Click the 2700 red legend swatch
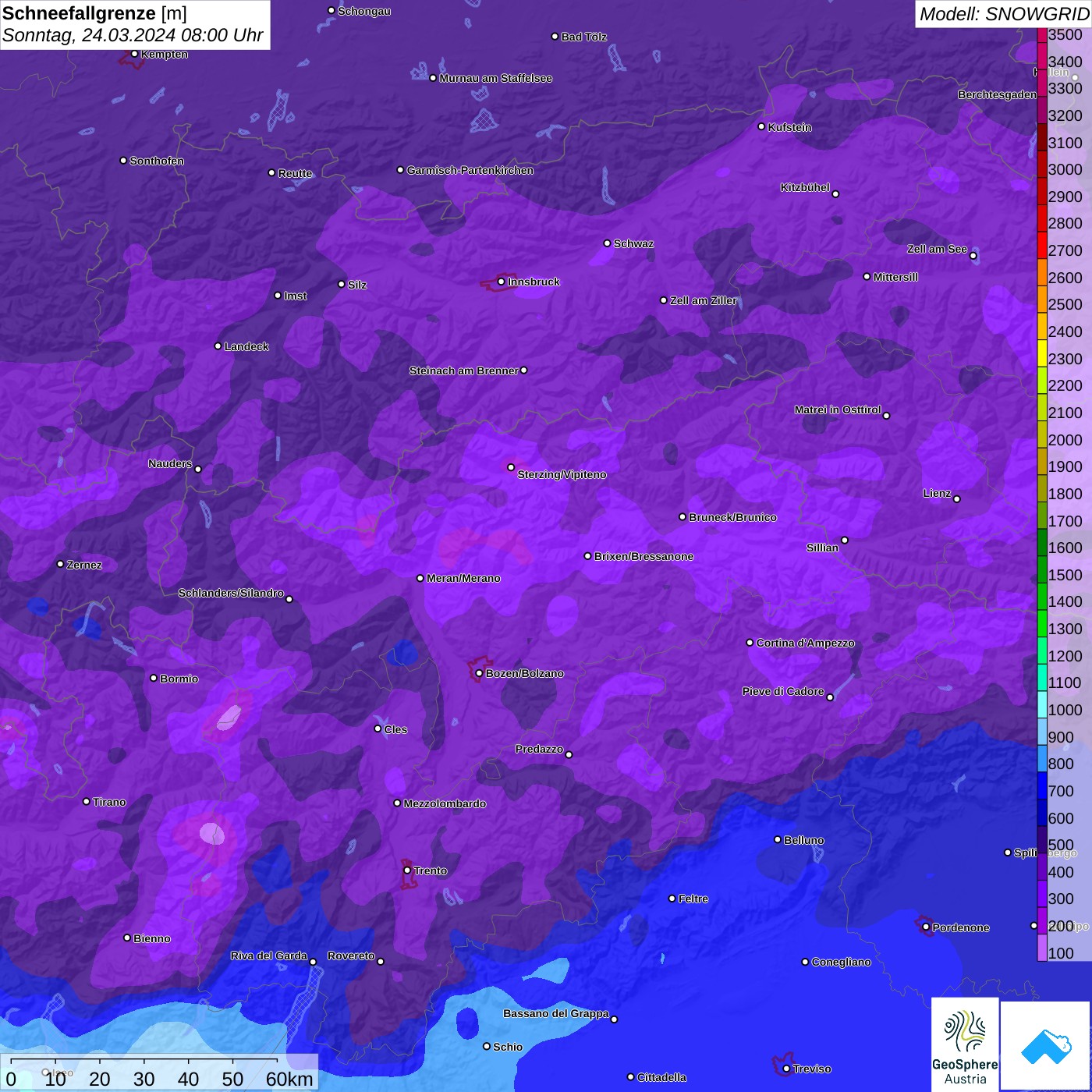 (1042, 245)
